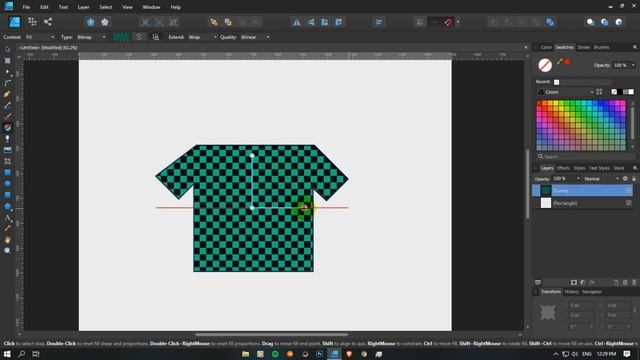The image size is (640, 360).
Task: Click the Alignment toolbar icon
Action: coord(379,22)
